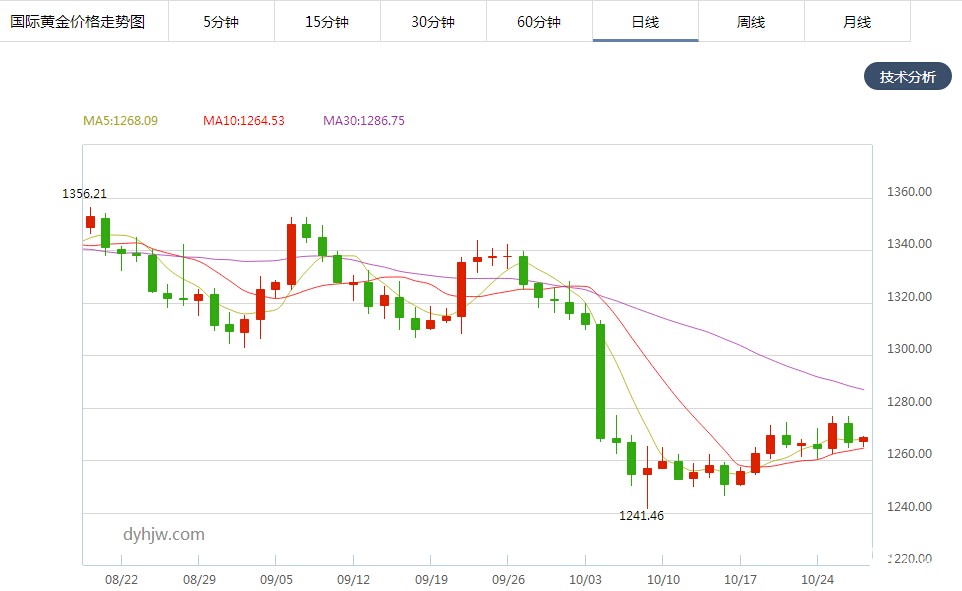Switch to the 60分钟 interval tab
The image size is (962, 591).
pos(539,22)
